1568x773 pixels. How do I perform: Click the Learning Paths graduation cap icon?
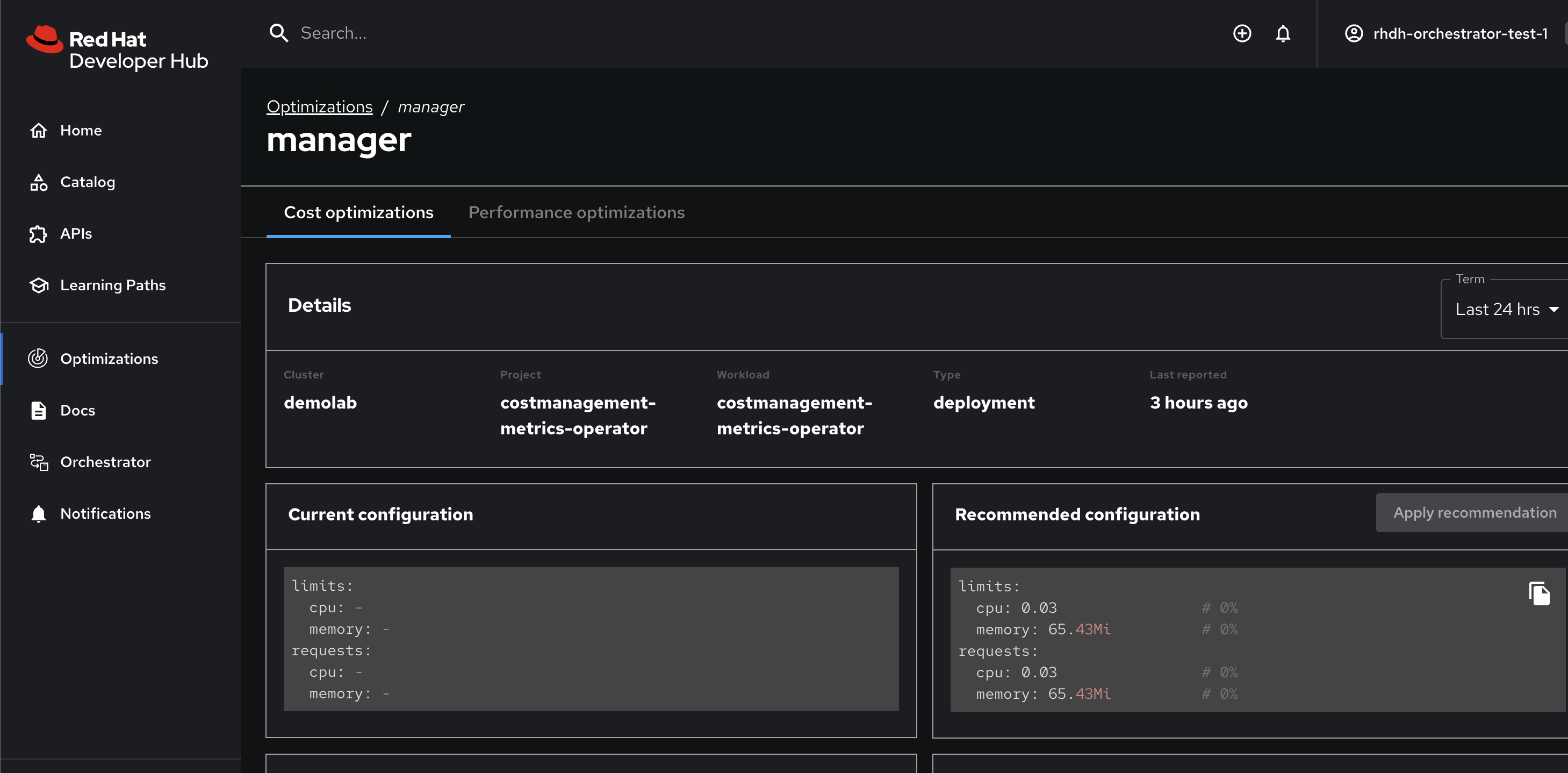(38, 285)
